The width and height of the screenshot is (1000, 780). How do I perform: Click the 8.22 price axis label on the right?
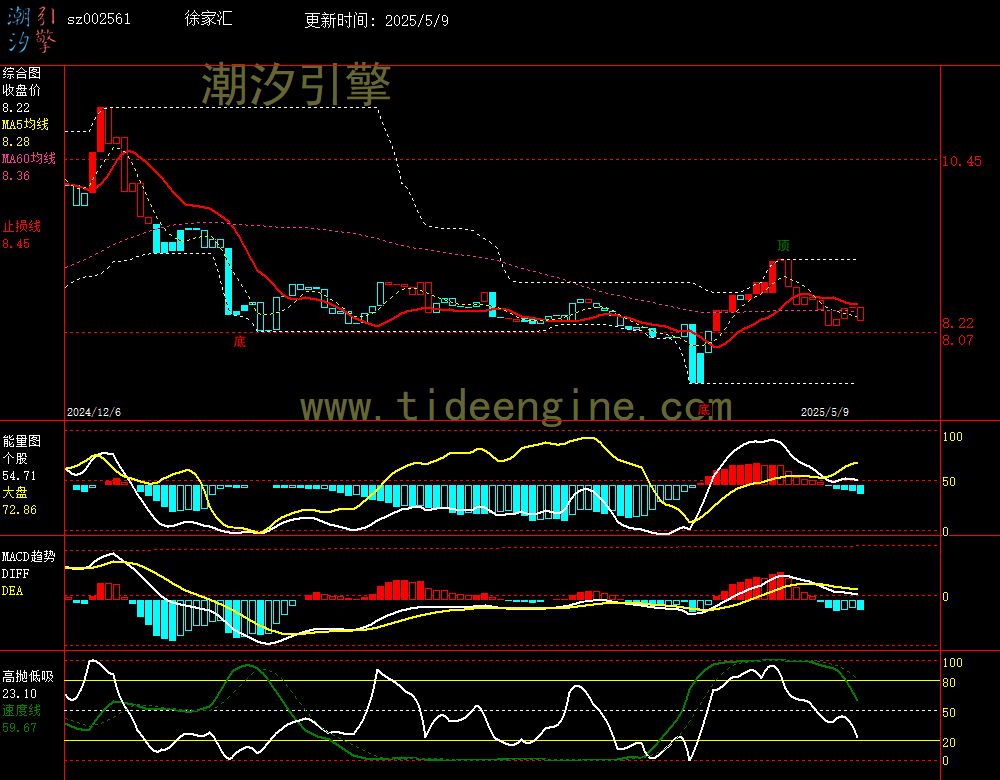[x=958, y=323]
